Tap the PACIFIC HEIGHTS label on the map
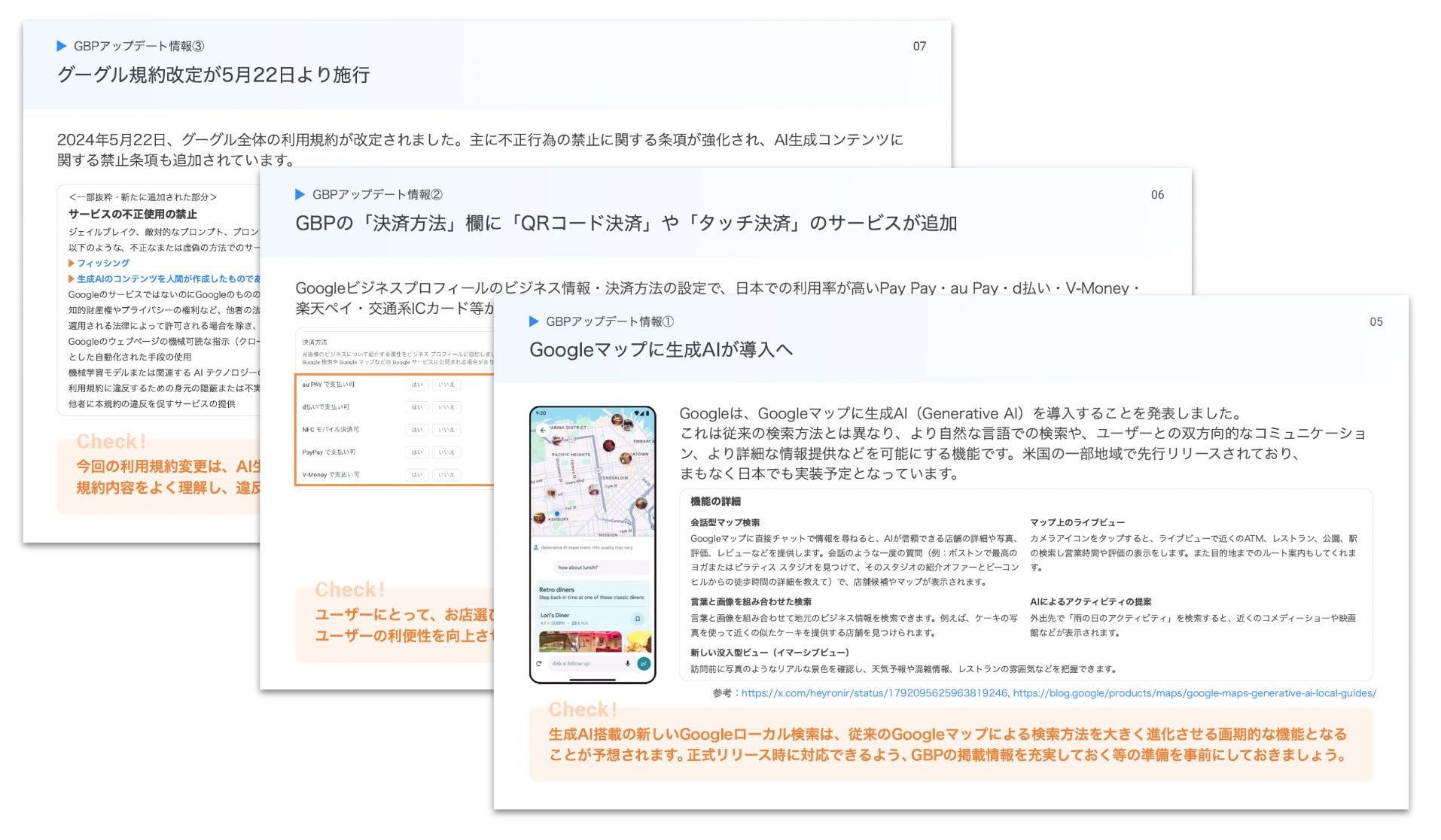 tap(571, 455)
